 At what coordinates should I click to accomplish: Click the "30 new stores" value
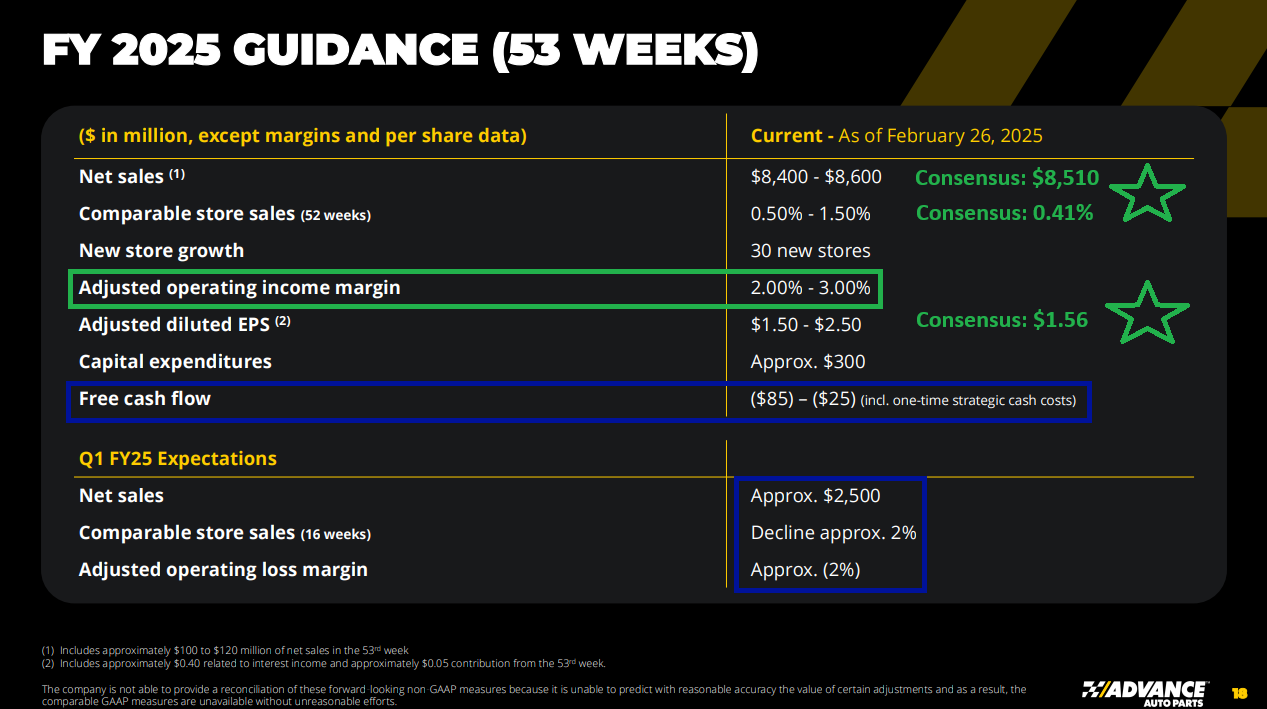(x=810, y=251)
